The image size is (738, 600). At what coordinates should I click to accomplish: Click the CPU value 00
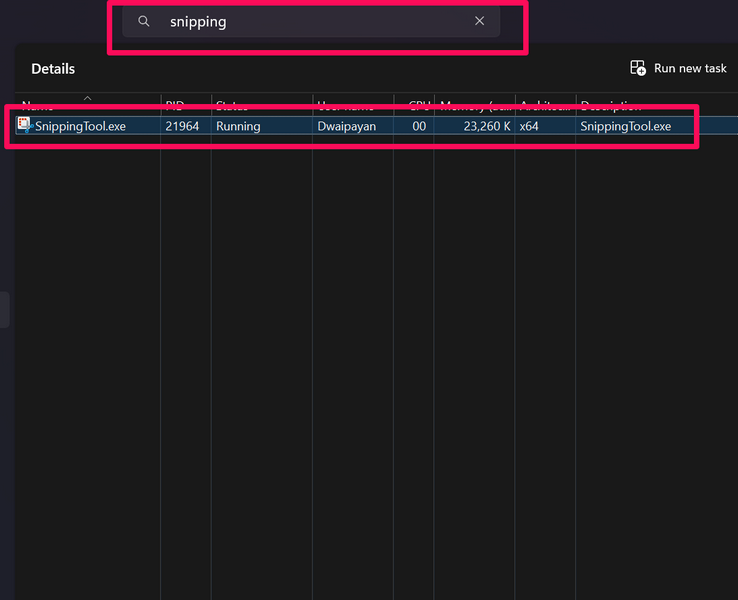[419, 126]
